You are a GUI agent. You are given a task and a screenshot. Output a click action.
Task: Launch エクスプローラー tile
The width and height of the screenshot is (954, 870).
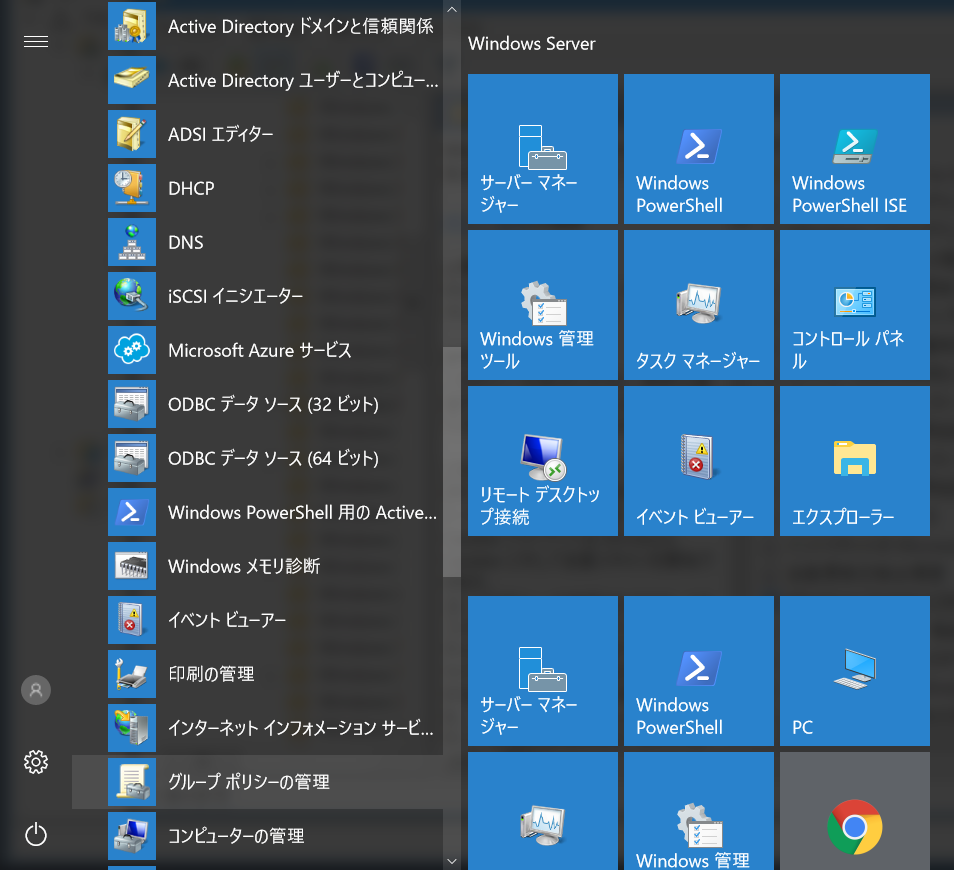pos(854,460)
